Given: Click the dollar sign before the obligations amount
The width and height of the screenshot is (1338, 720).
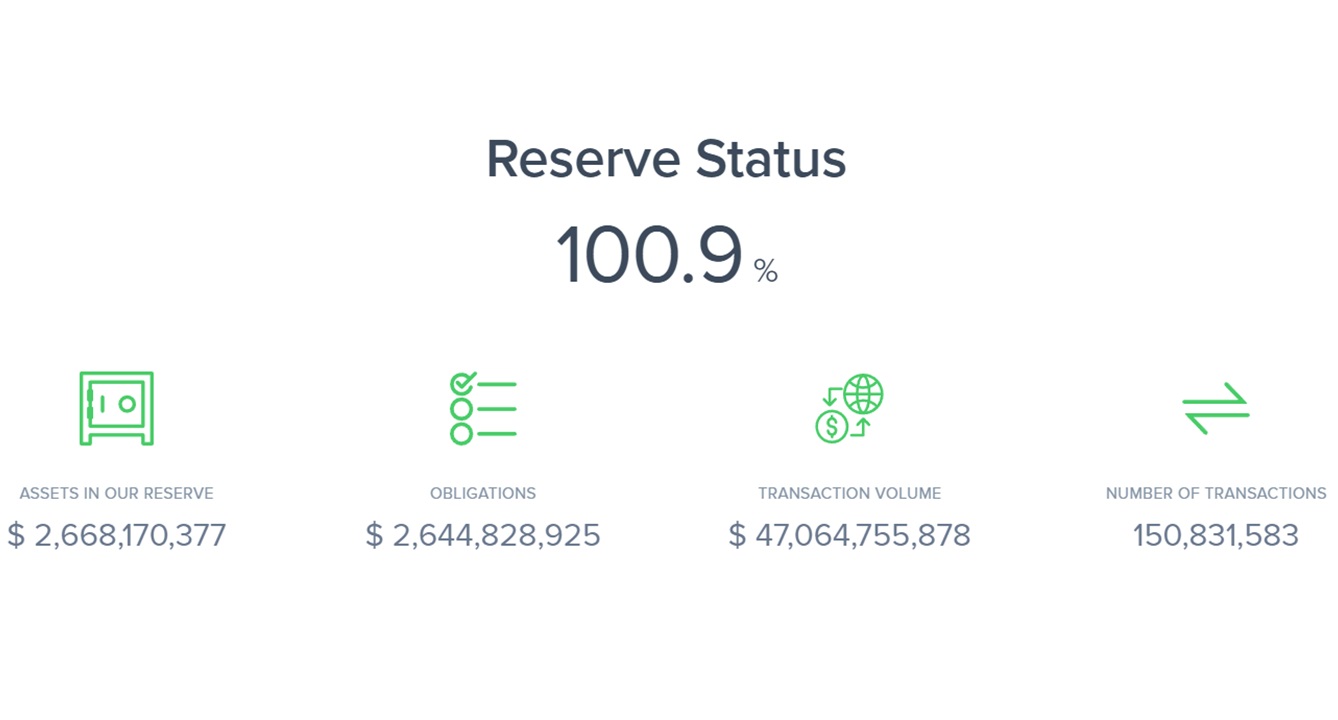Looking at the screenshot, I should coord(374,535).
